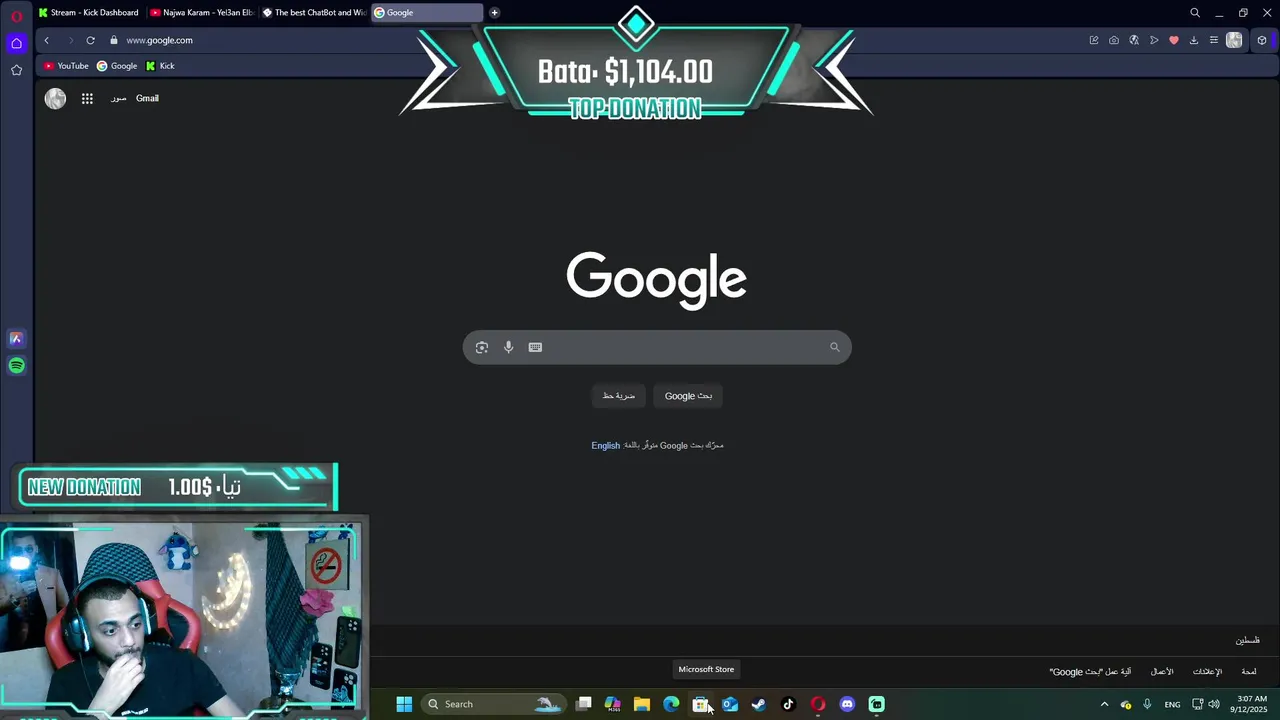Open Discord from the taskbar
The image size is (1280, 720).
[847, 704]
